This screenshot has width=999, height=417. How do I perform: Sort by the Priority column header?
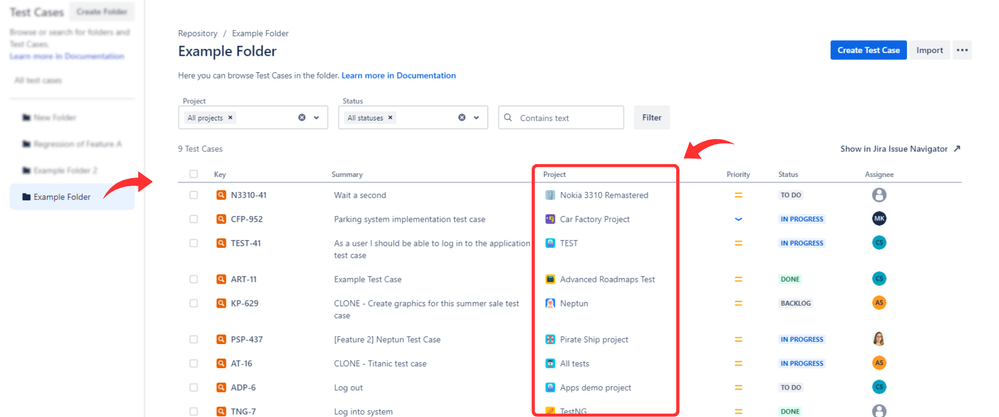pyautogui.click(x=738, y=174)
